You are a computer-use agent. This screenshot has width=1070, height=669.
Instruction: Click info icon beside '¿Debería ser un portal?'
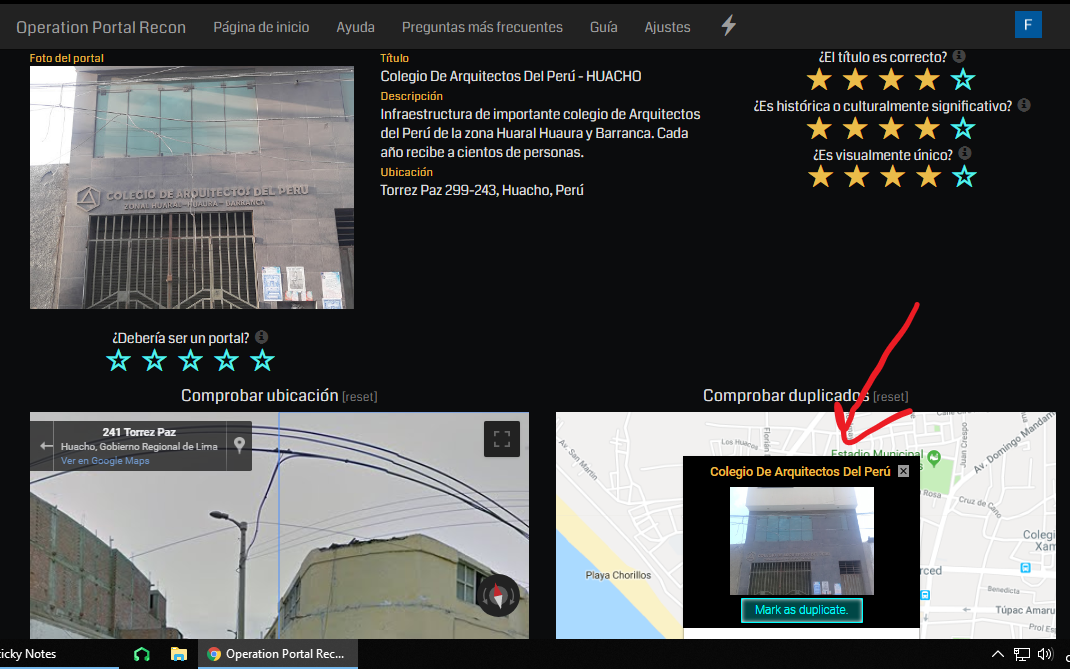tap(261, 337)
